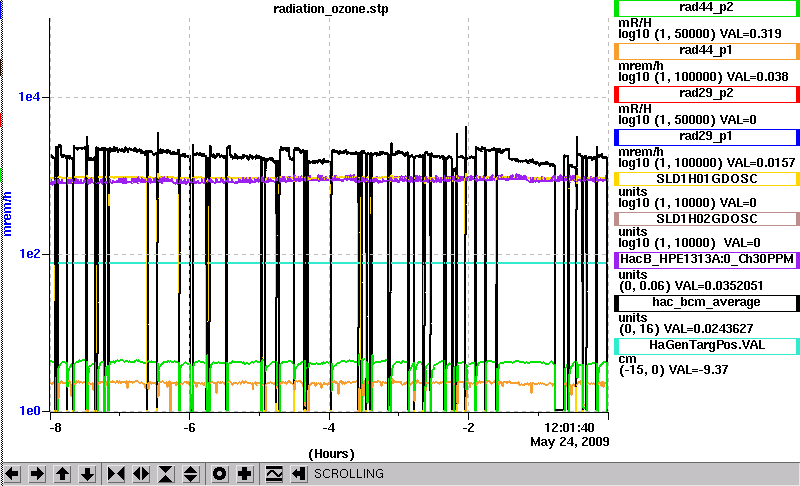The height and width of the screenshot is (486, 800).
Task: Select the hac_bcm_average black legend entry
Action: 707,302
